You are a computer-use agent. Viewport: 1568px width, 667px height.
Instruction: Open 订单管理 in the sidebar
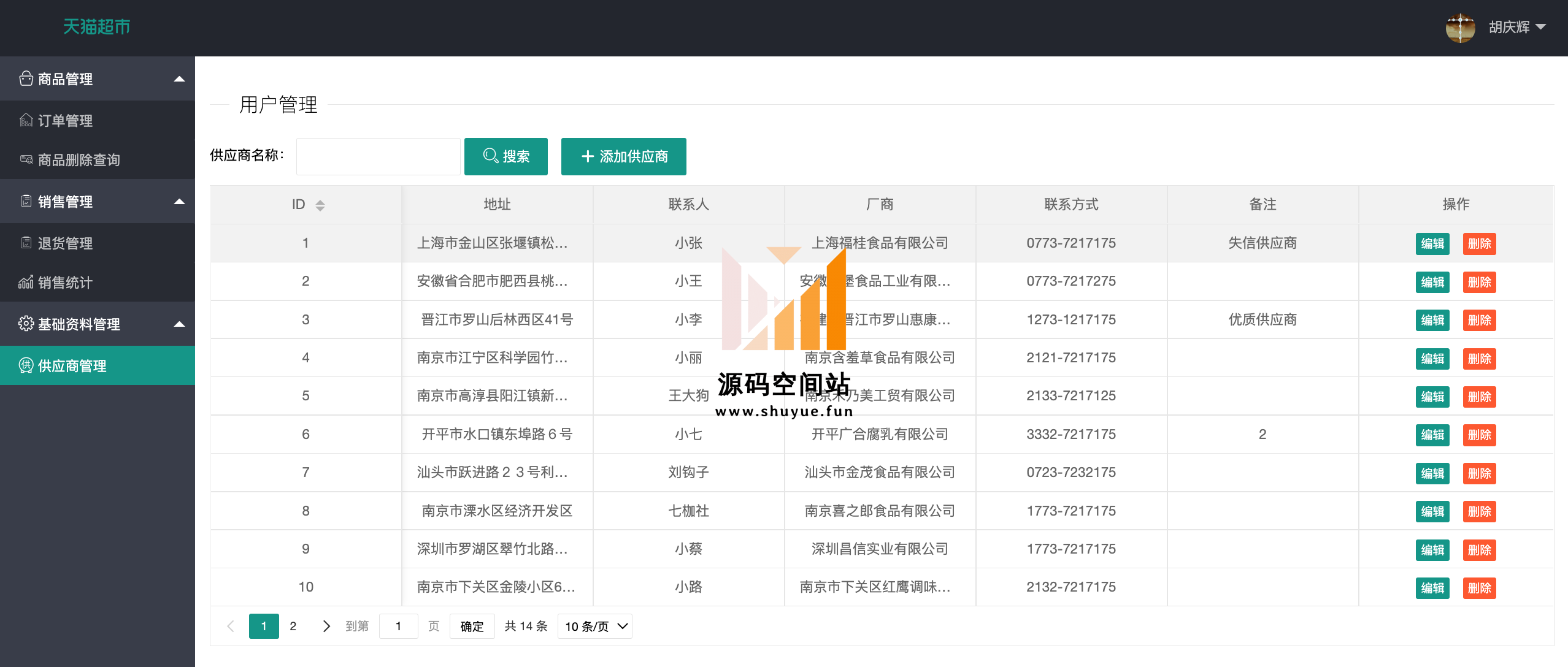click(x=98, y=120)
